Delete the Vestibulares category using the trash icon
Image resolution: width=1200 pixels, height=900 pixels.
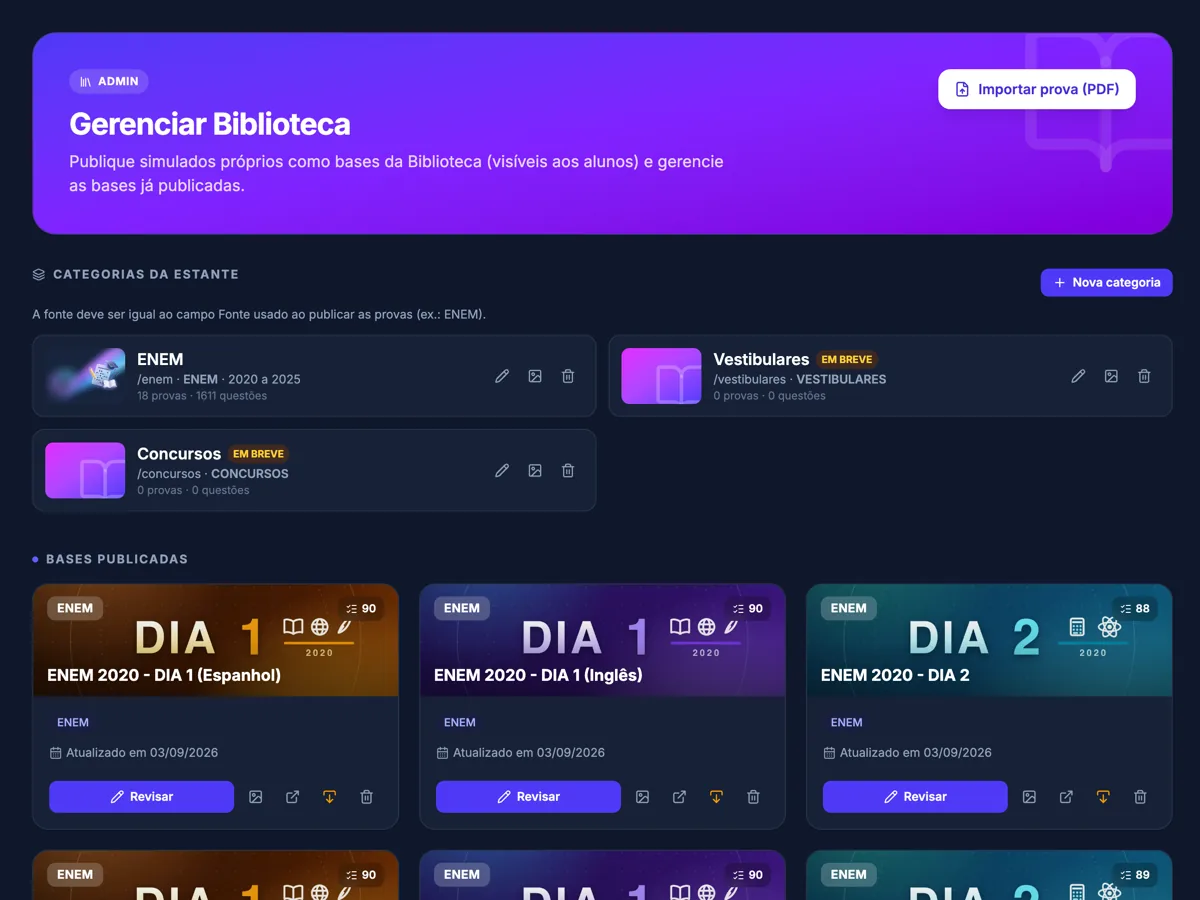(1144, 376)
